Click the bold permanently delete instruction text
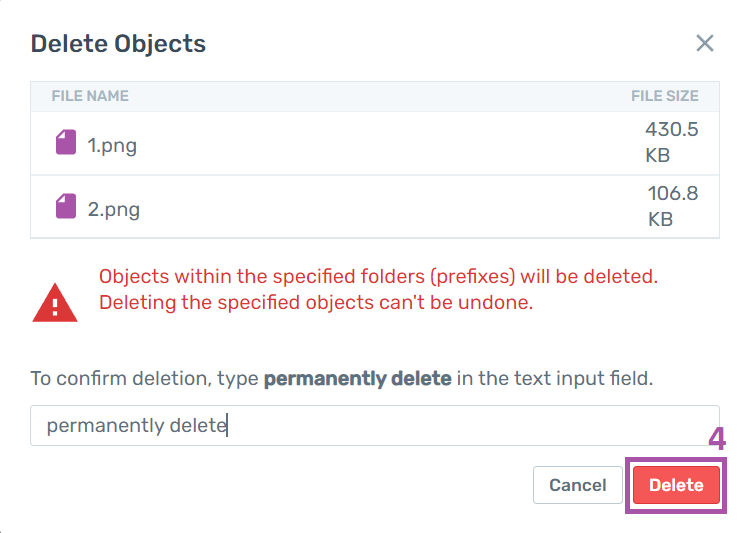 pos(357,379)
